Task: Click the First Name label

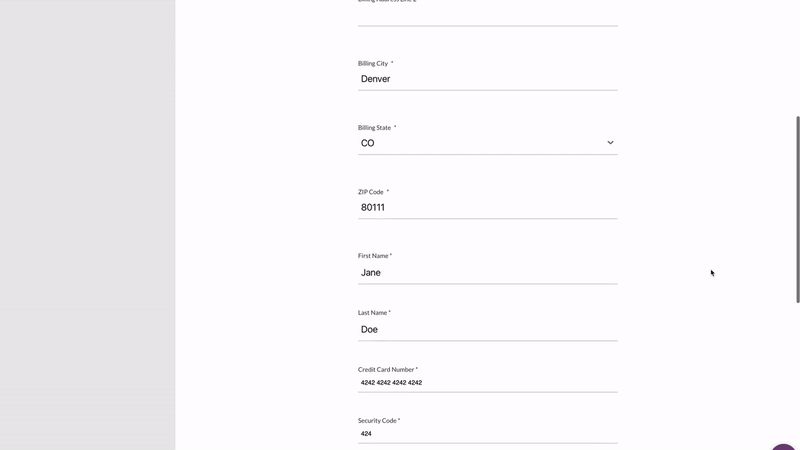Action: pyautogui.click(x=373, y=256)
